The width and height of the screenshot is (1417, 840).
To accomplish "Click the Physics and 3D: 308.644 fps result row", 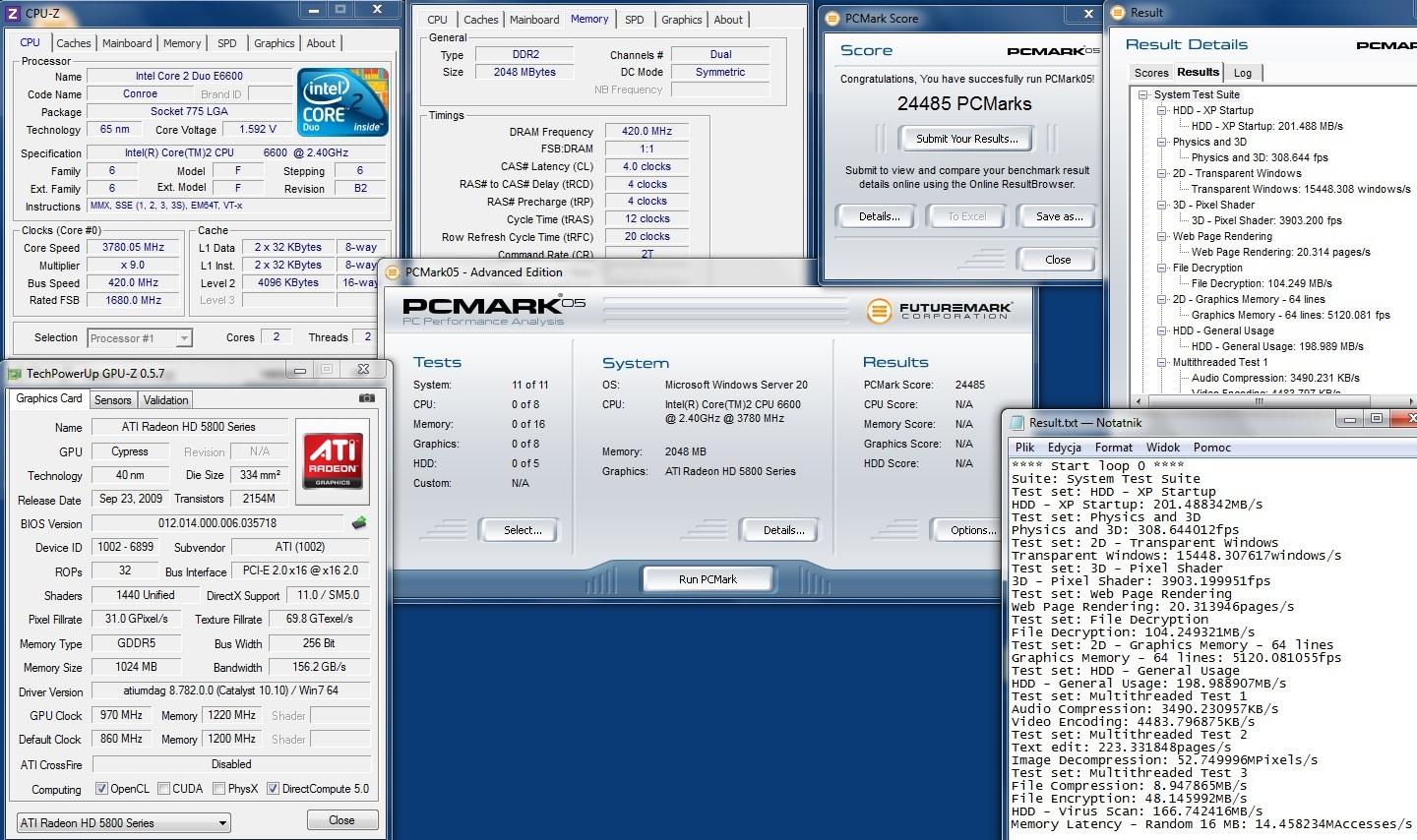I will pos(1260,157).
